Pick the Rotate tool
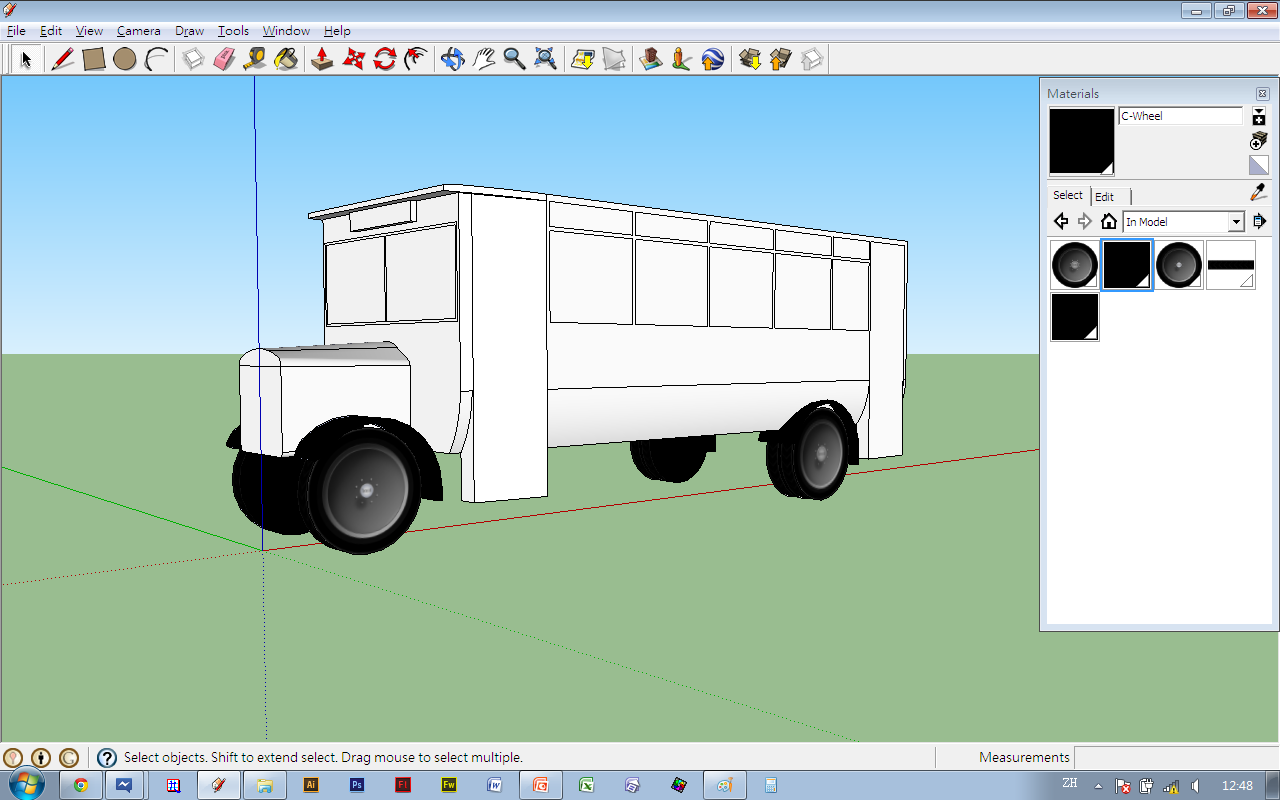Image resolution: width=1280 pixels, height=800 pixels. coord(385,59)
